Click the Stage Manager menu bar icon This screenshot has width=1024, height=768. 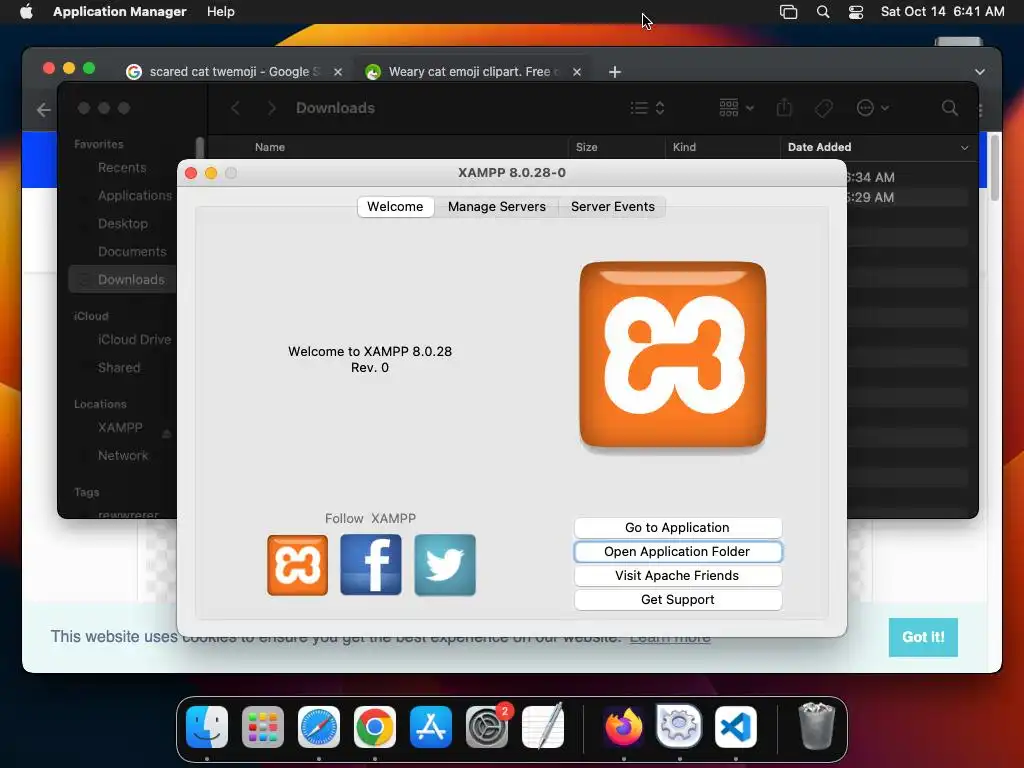pos(789,12)
